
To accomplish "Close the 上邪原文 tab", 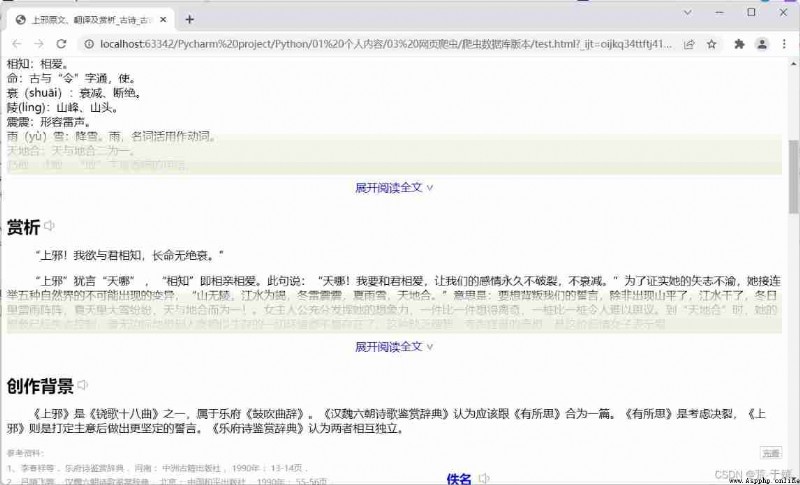I will tap(163, 20).
